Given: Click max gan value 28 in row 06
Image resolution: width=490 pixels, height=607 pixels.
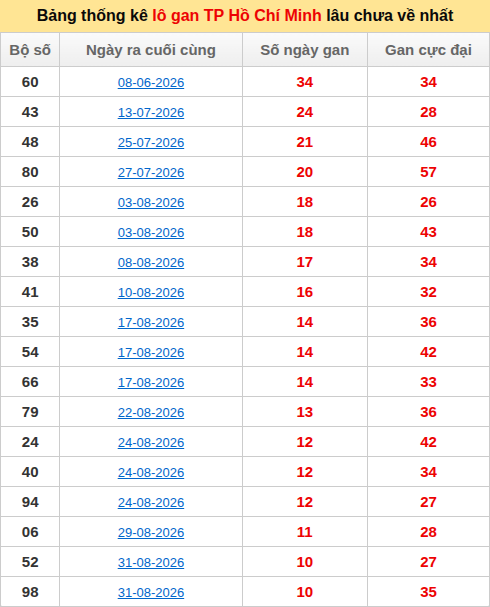Looking at the screenshot, I should tap(428, 532).
